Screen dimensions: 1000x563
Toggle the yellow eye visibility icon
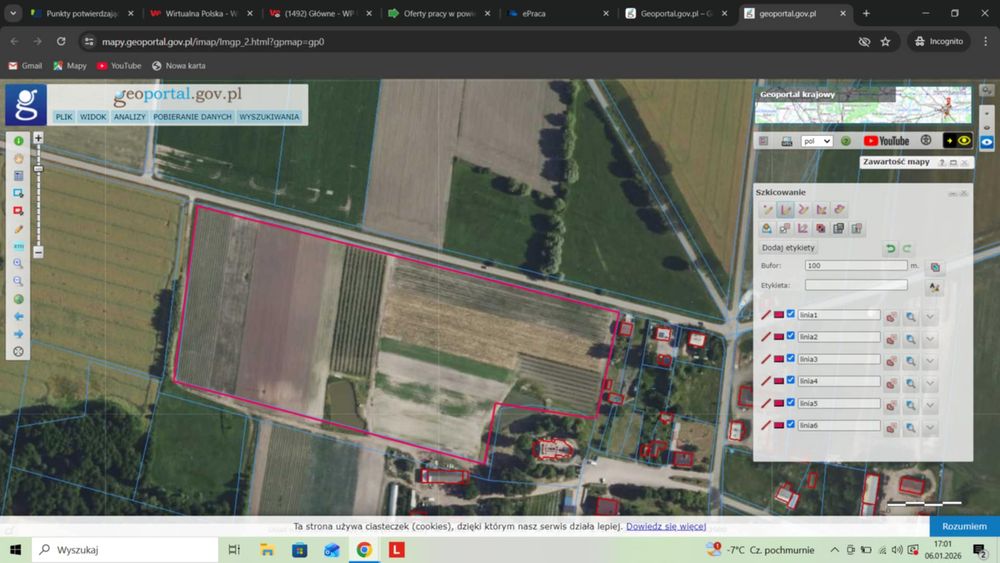[x=964, y=141]
